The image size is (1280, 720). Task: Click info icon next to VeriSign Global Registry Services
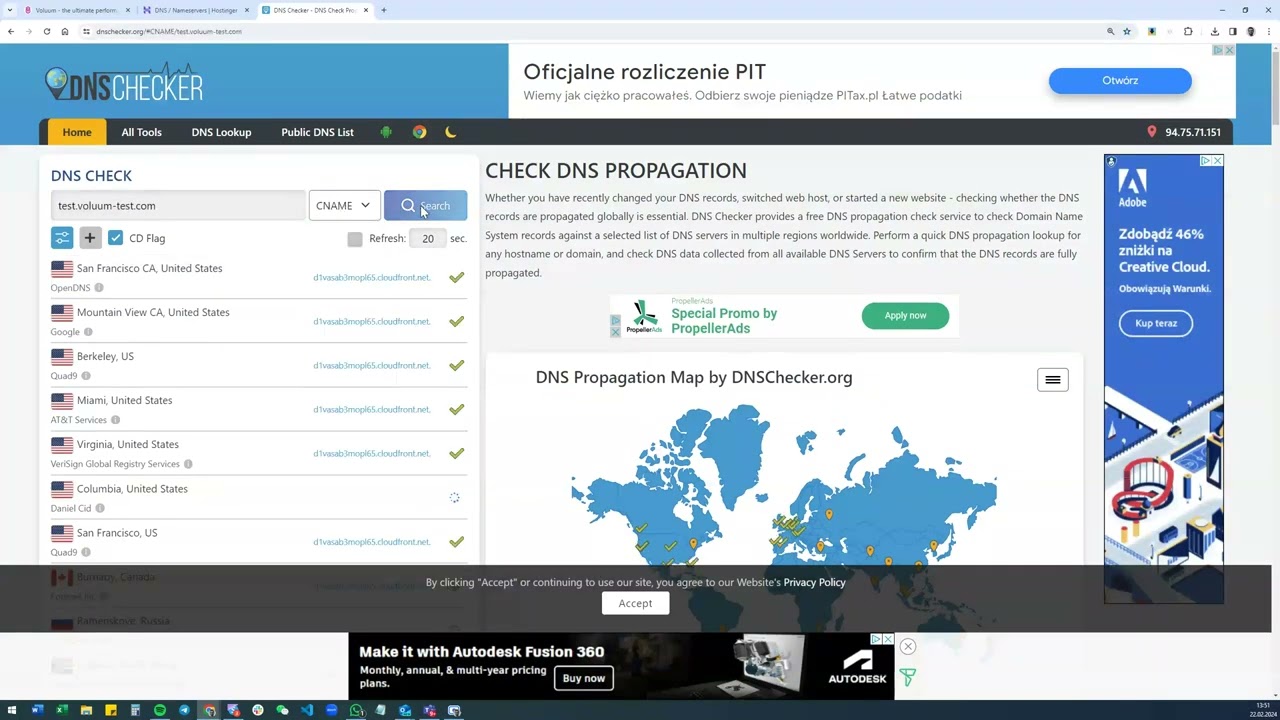point(188,464)
